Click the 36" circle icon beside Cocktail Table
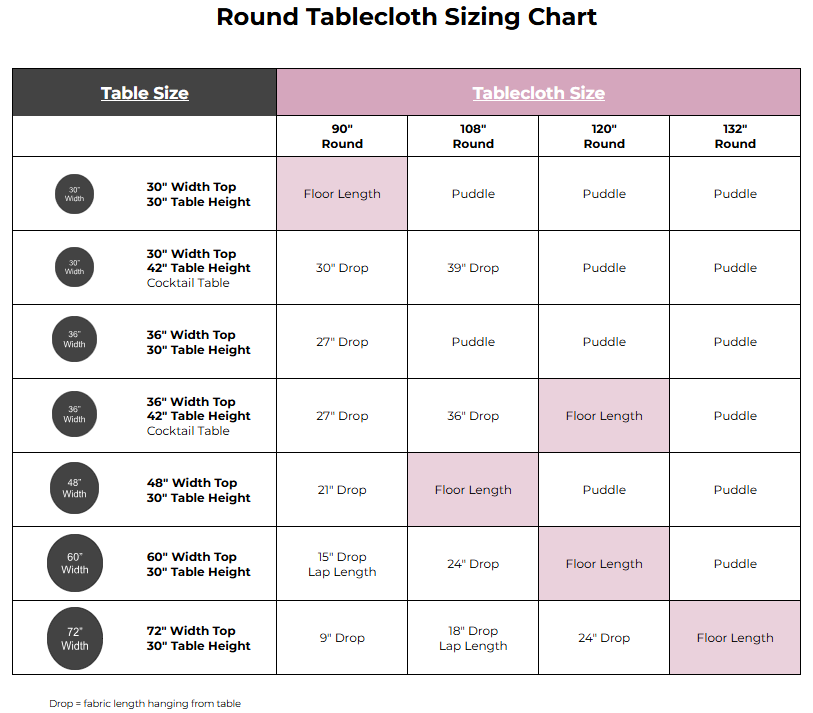Viewport: 813px width, 713px height. tap(75, 415)
